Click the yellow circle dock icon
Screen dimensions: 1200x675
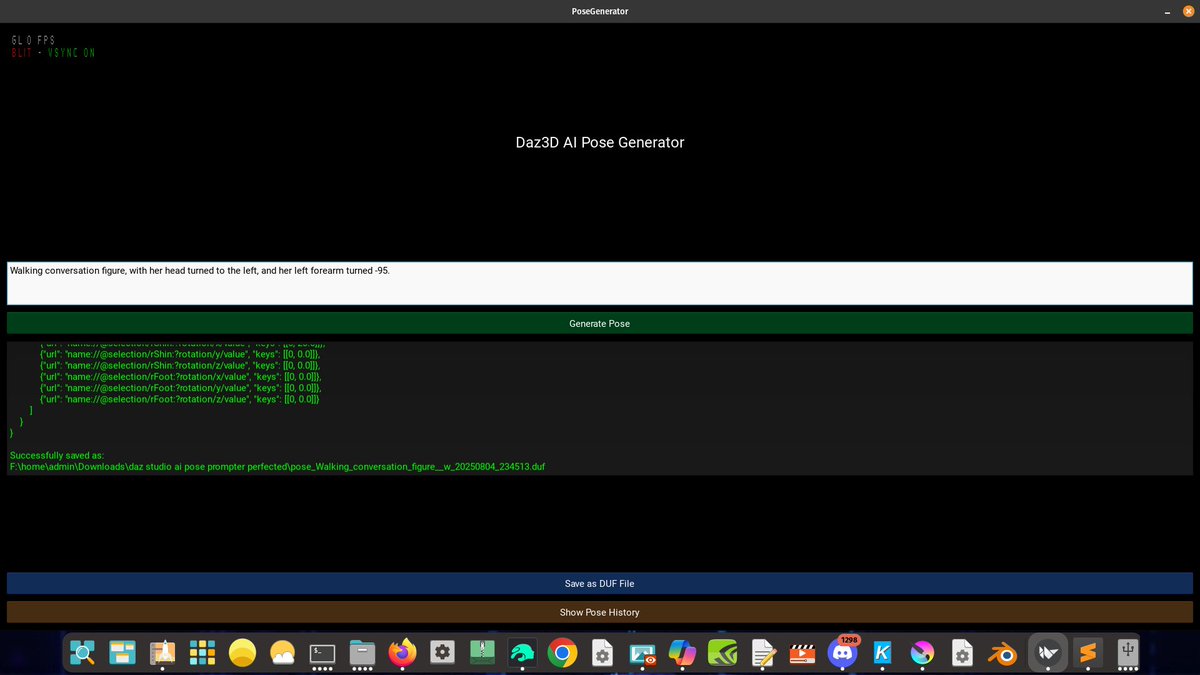243,654
